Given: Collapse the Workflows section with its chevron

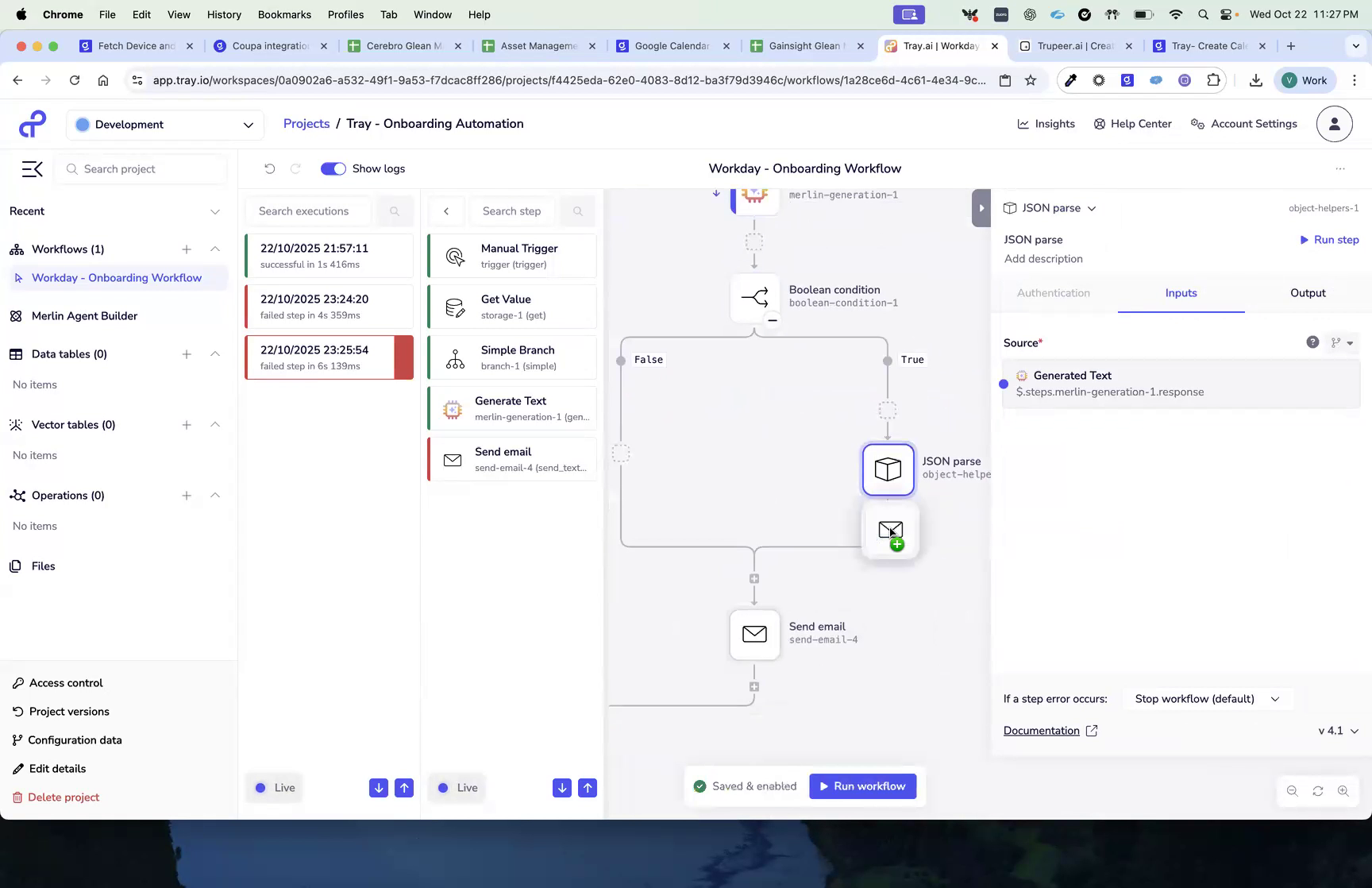Looking at the screenshot, I should (x=215, y=249).
